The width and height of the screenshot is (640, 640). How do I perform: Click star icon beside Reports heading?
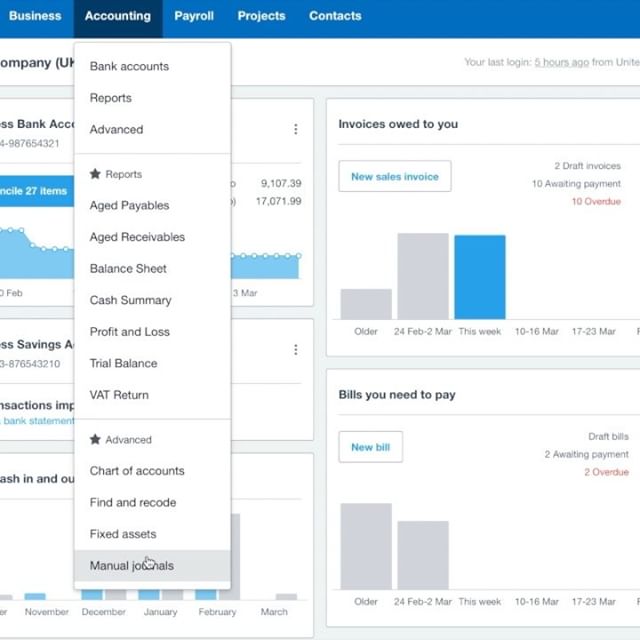(x=95, y=174)
